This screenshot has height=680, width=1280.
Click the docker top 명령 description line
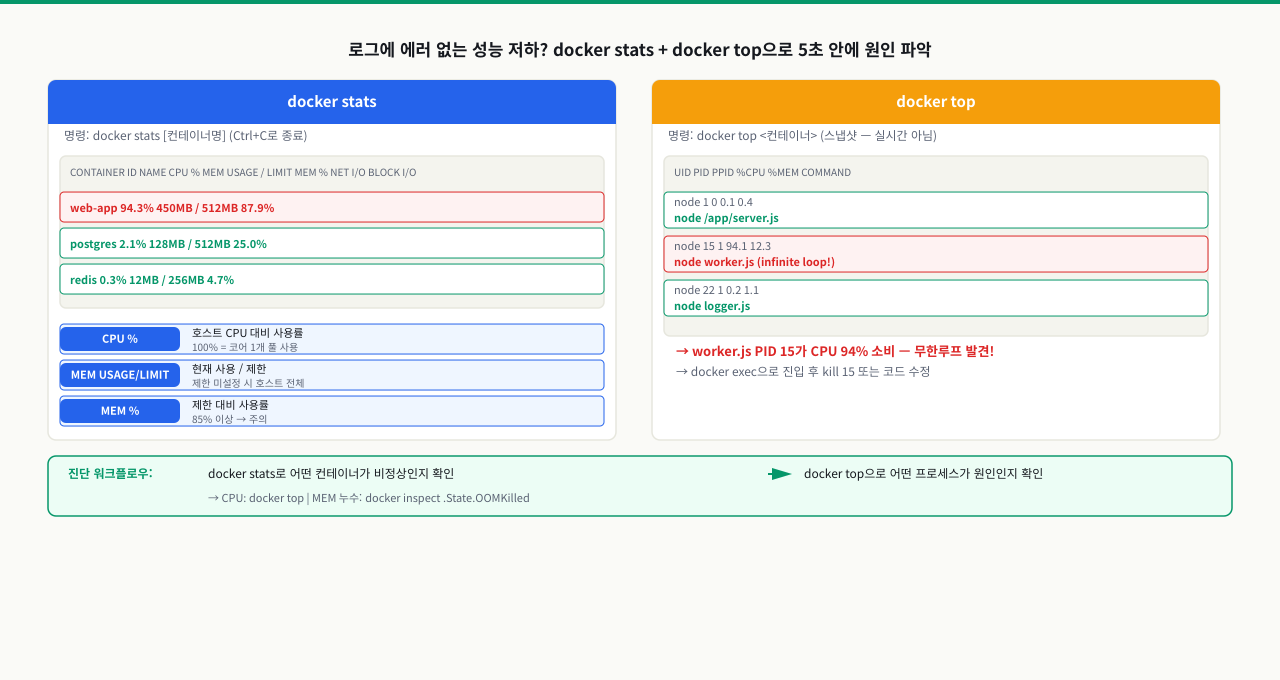(802, 135)
